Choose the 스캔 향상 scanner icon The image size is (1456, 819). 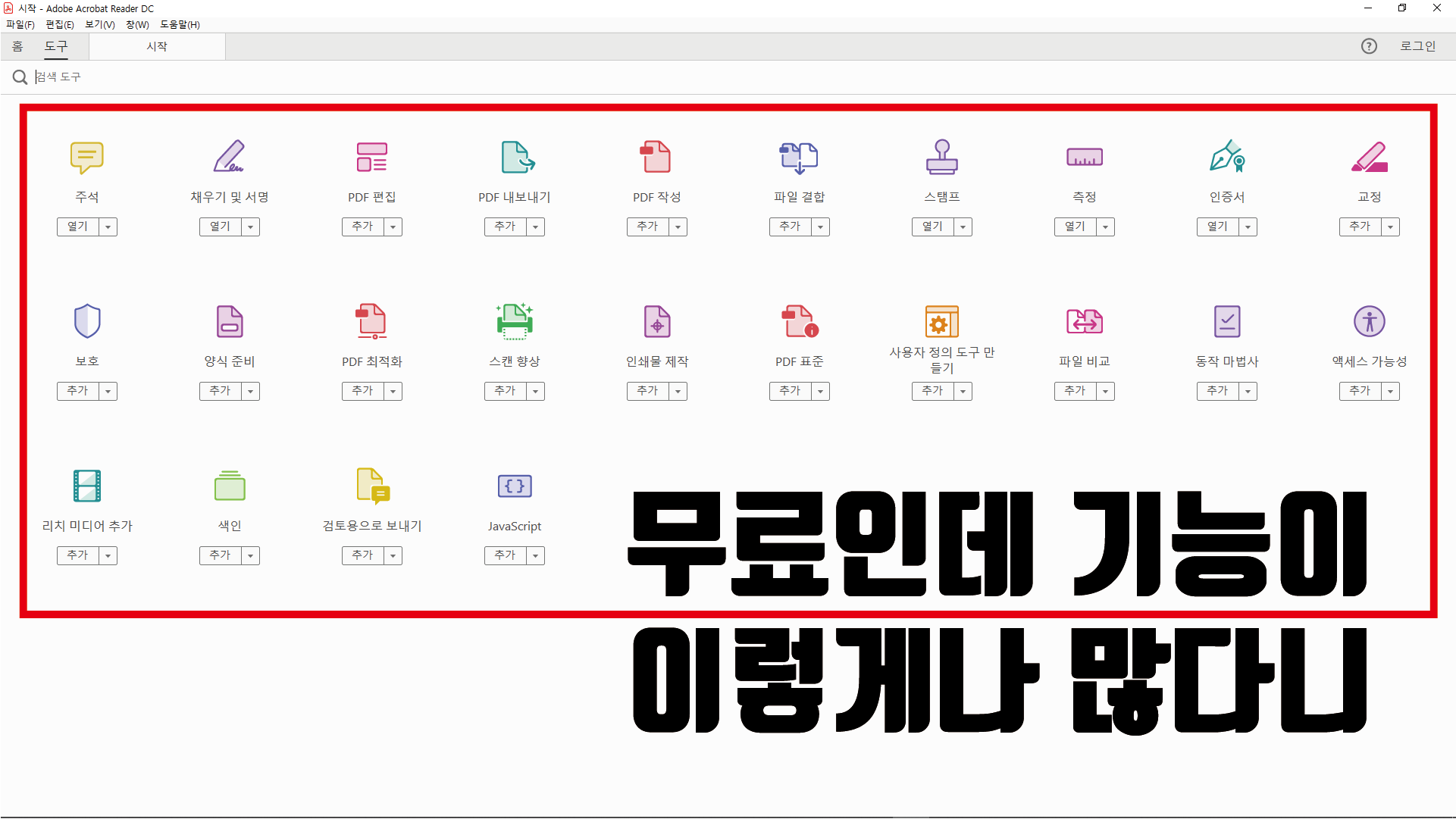tap(515, 321)
